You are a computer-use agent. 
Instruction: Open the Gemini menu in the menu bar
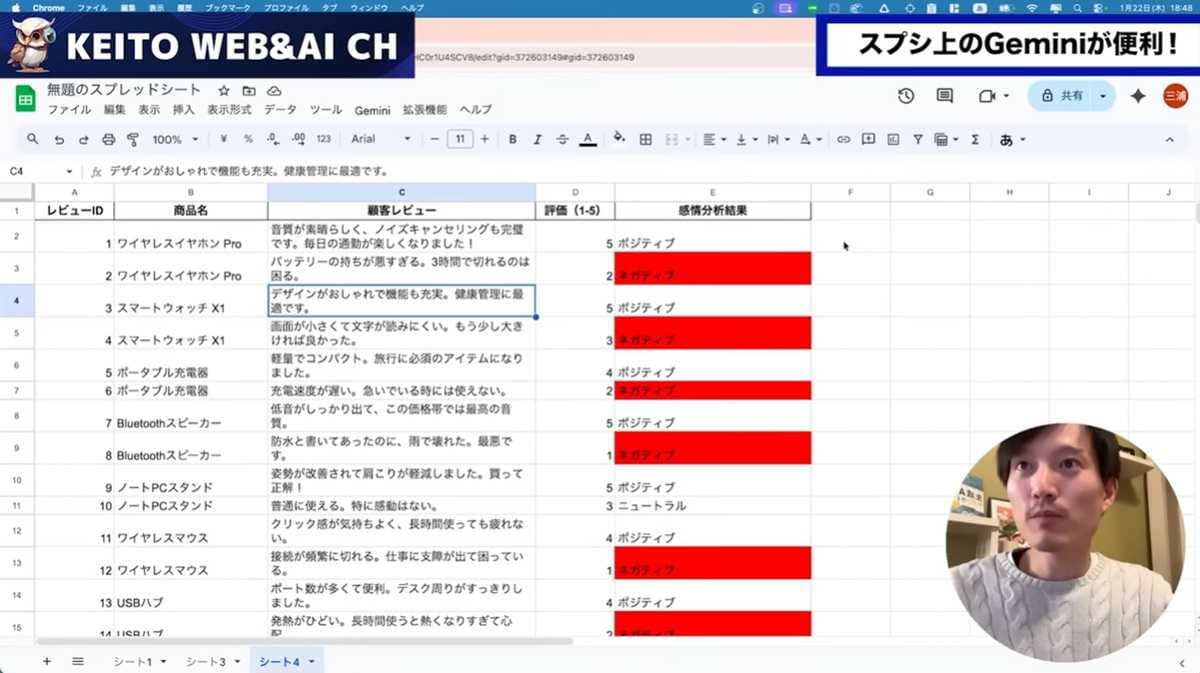pyautogui.click(x=372, y=111)
